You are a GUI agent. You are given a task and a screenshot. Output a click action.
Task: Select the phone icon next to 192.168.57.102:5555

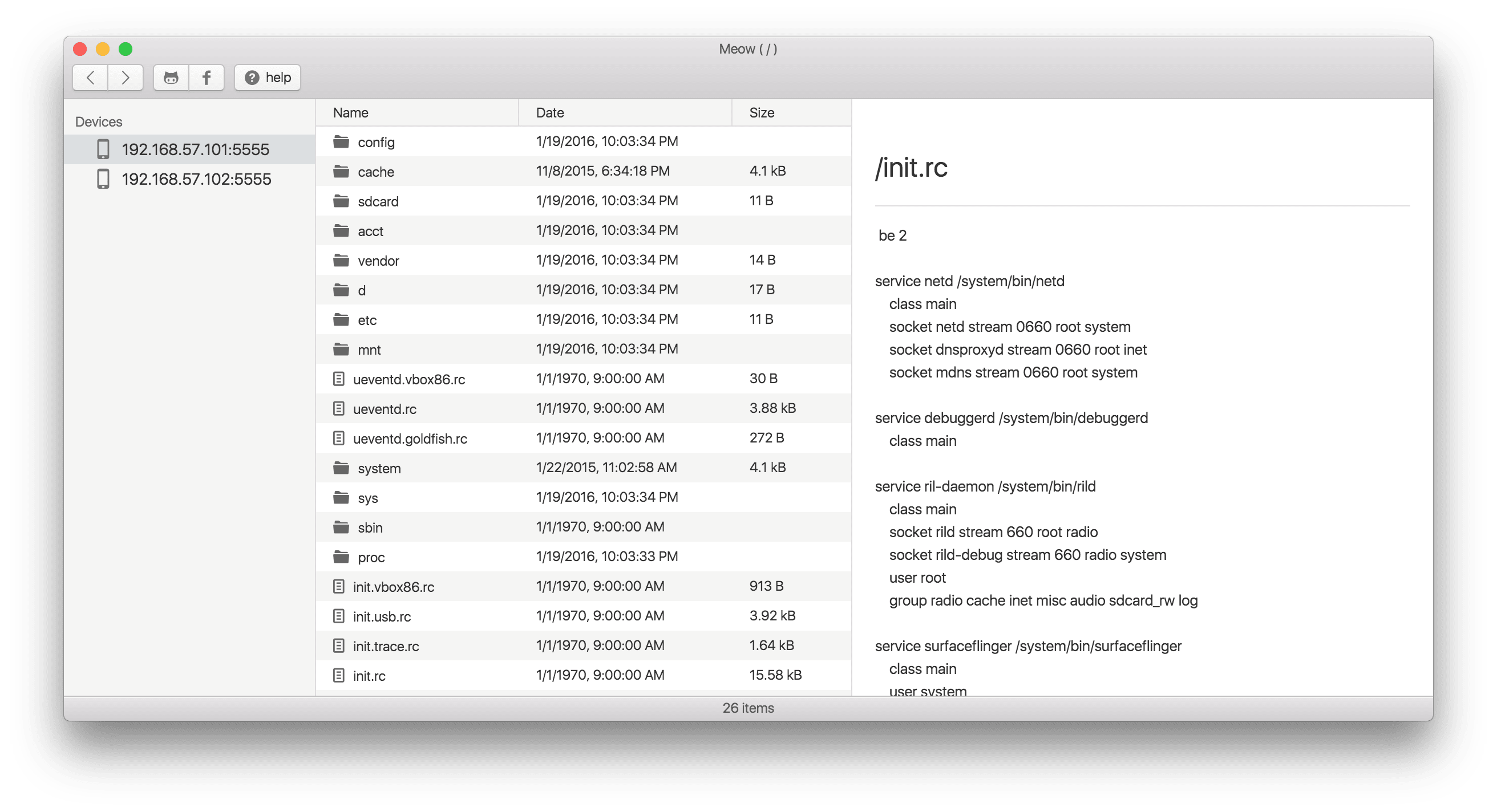tap(104, 179)
